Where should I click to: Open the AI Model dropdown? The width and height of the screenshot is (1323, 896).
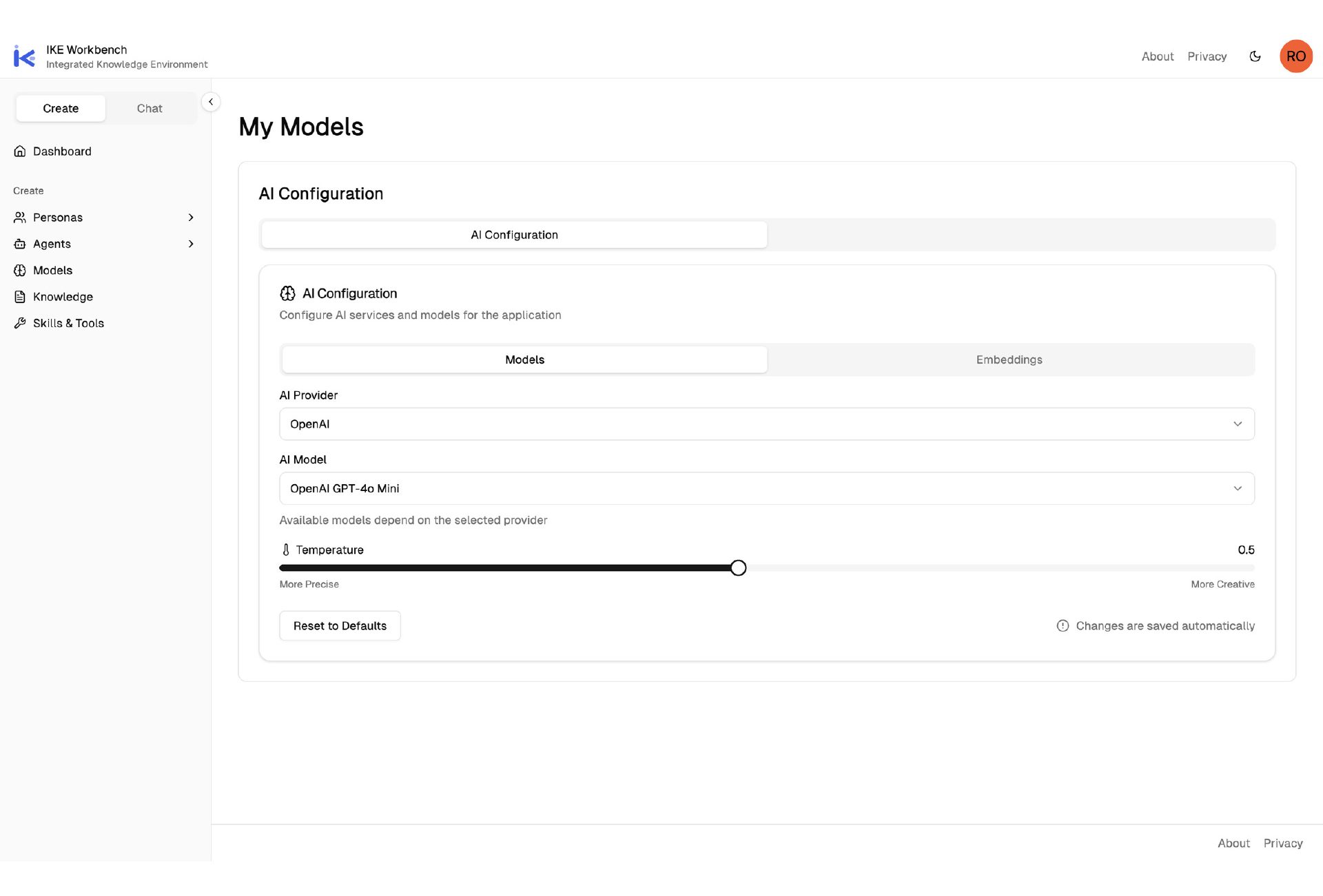767,488
